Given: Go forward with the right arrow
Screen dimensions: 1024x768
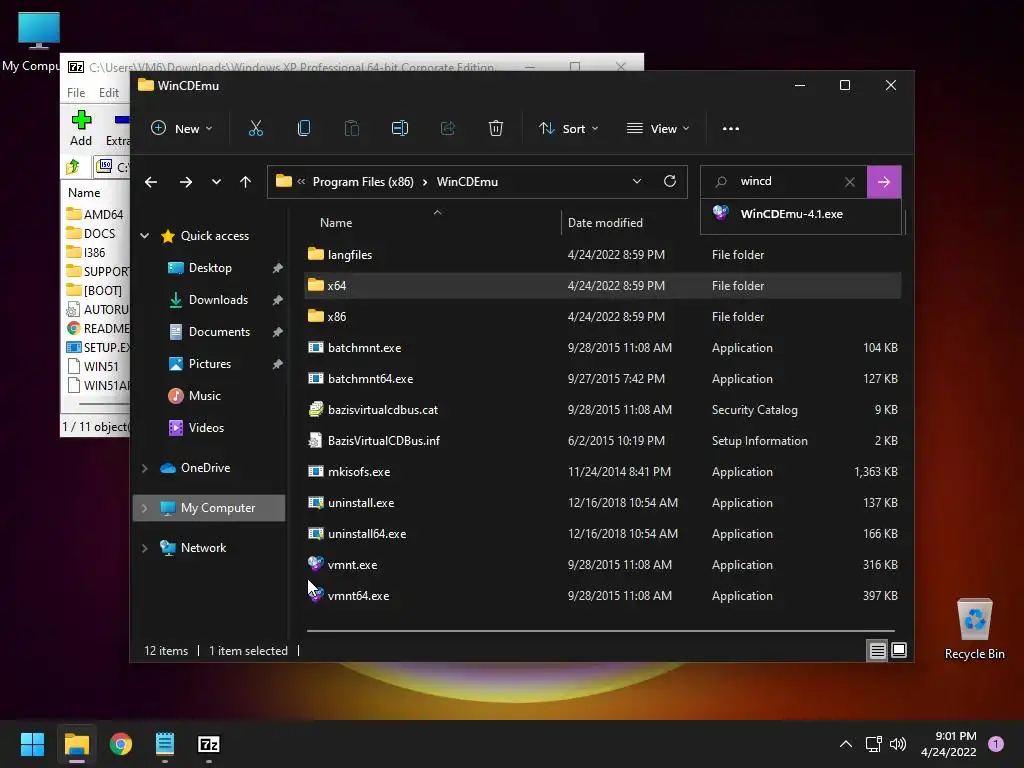Looking at the screenshot, I should (185, 182).
